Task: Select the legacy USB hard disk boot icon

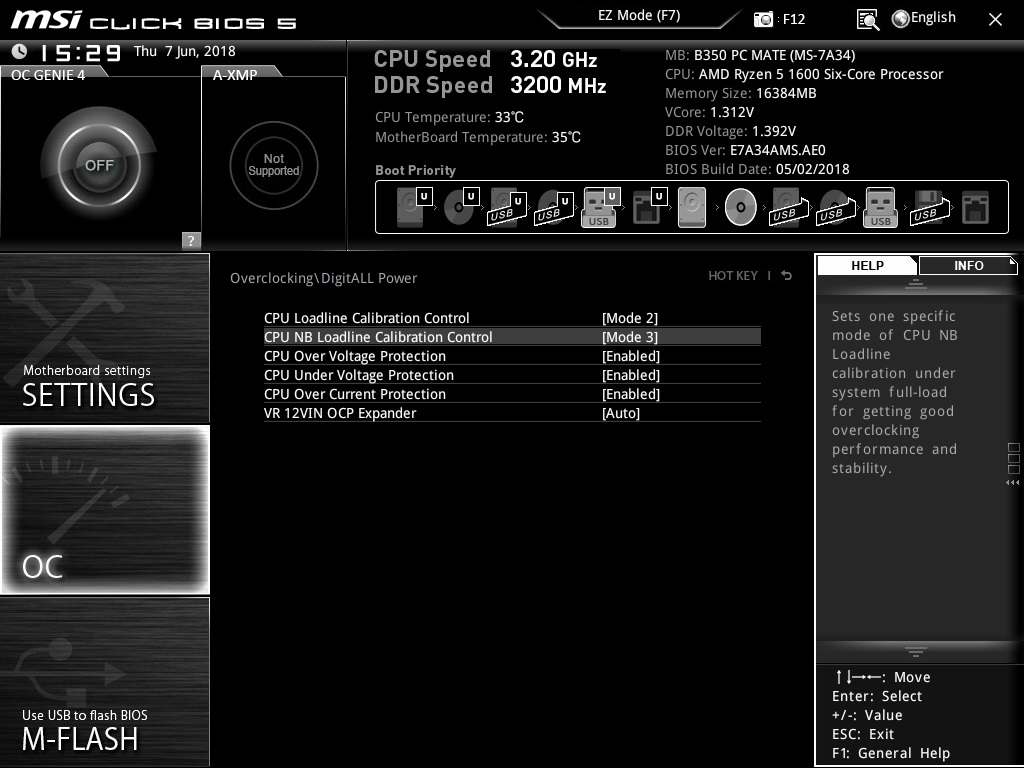Action: pos(790,208)
